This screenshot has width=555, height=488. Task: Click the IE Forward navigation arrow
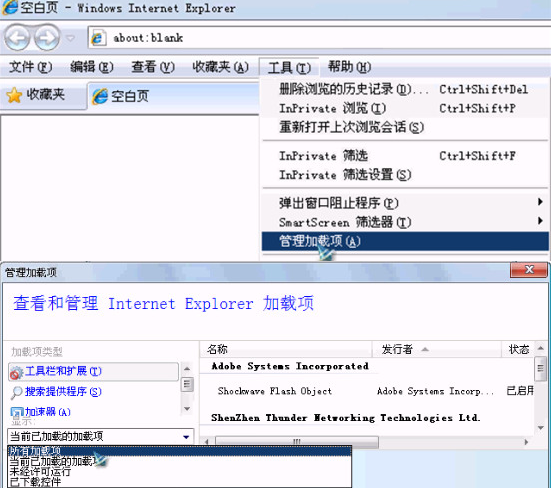[47, 37]
